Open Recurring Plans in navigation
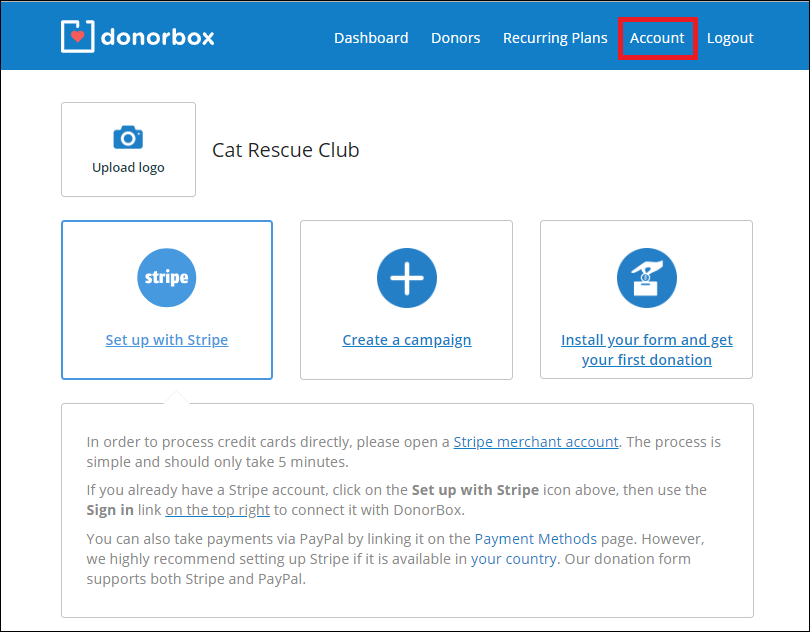Image resolution: width=810 pixels, height=632 pixels. pos(555,38)
